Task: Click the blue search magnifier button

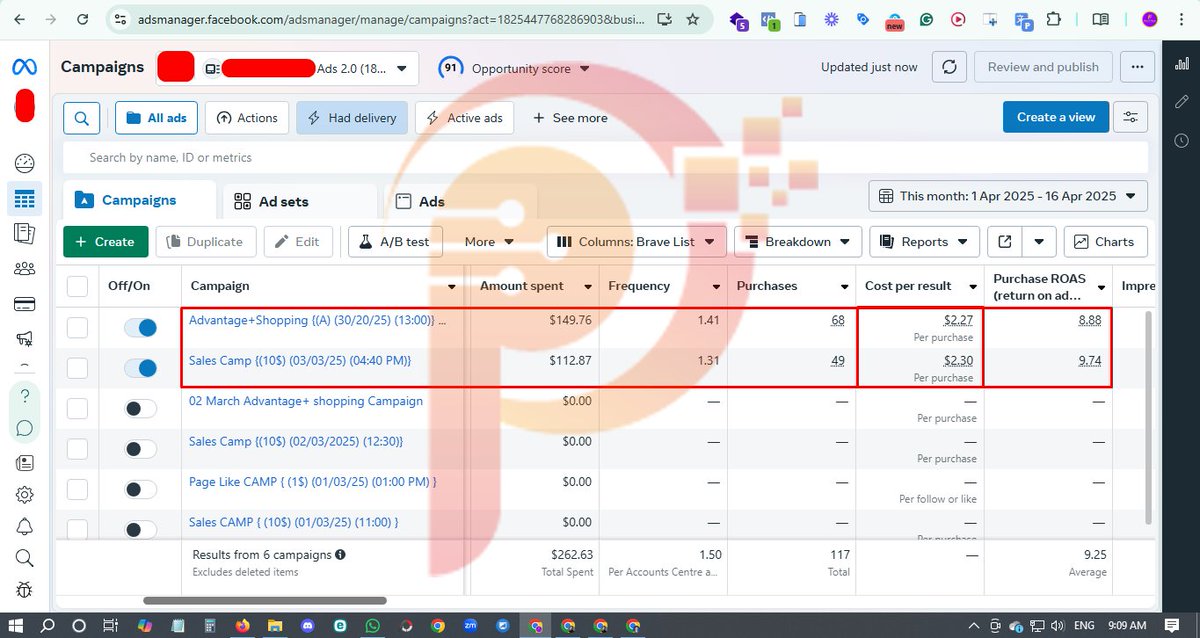Action: [x=81, y=118]
